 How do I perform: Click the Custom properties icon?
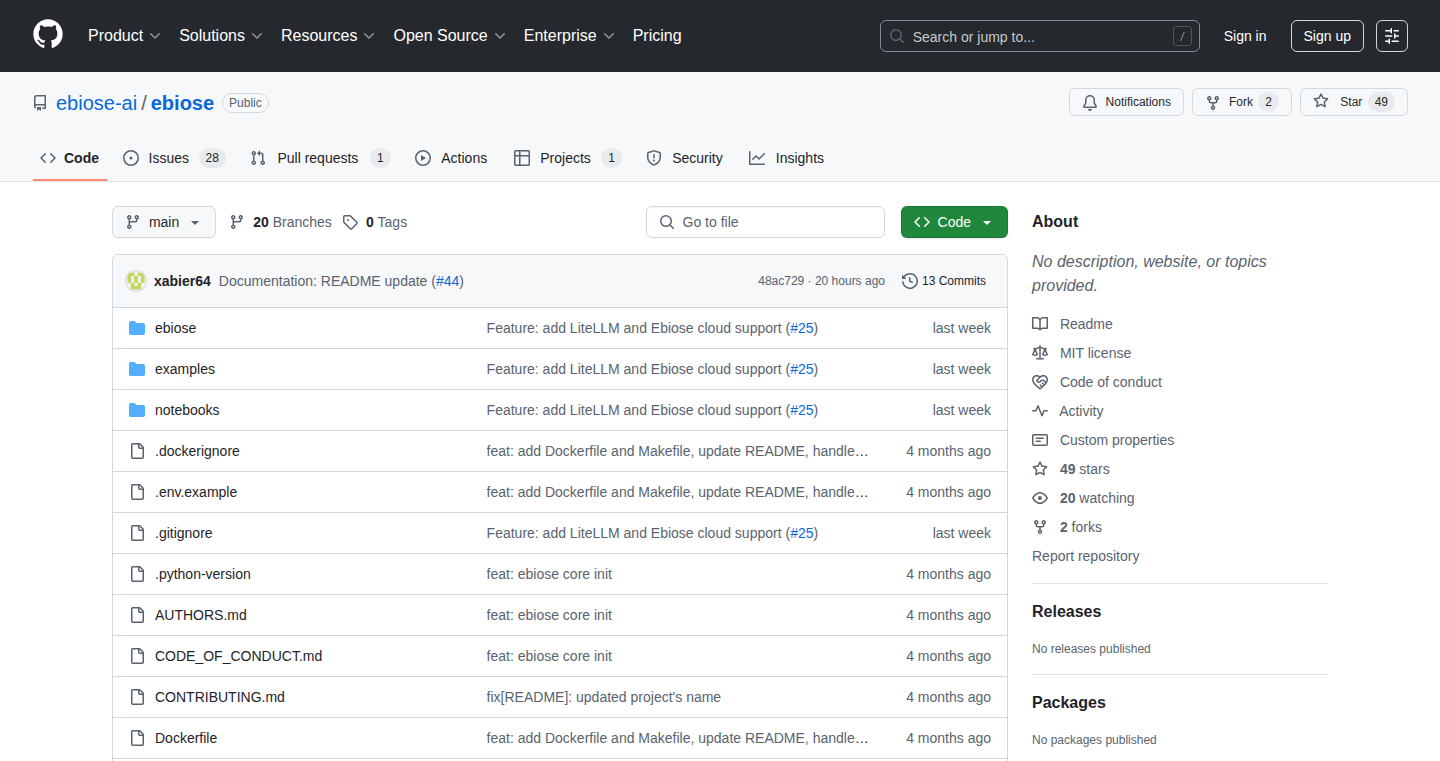coord(1040,440)
